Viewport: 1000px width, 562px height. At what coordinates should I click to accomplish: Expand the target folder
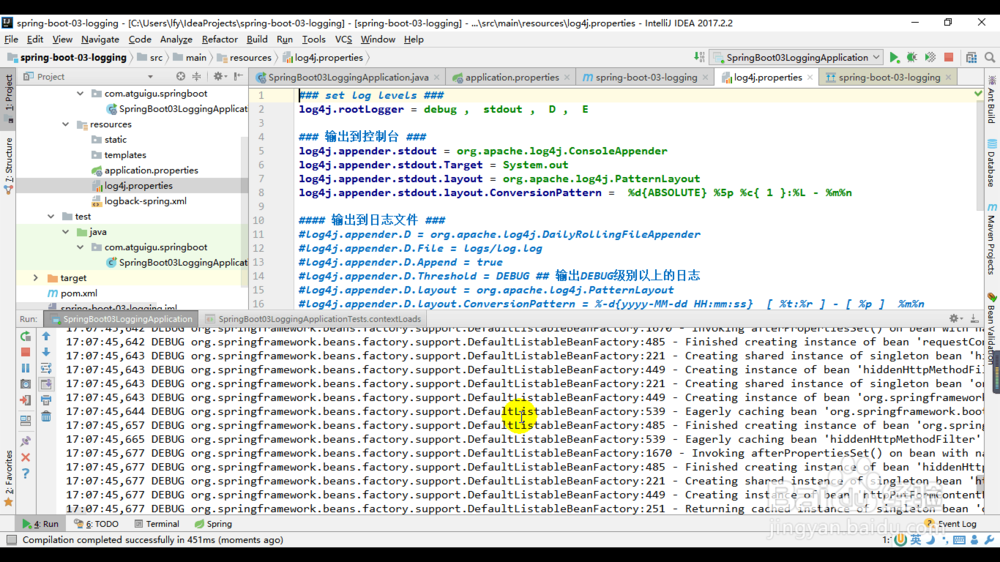36,278
